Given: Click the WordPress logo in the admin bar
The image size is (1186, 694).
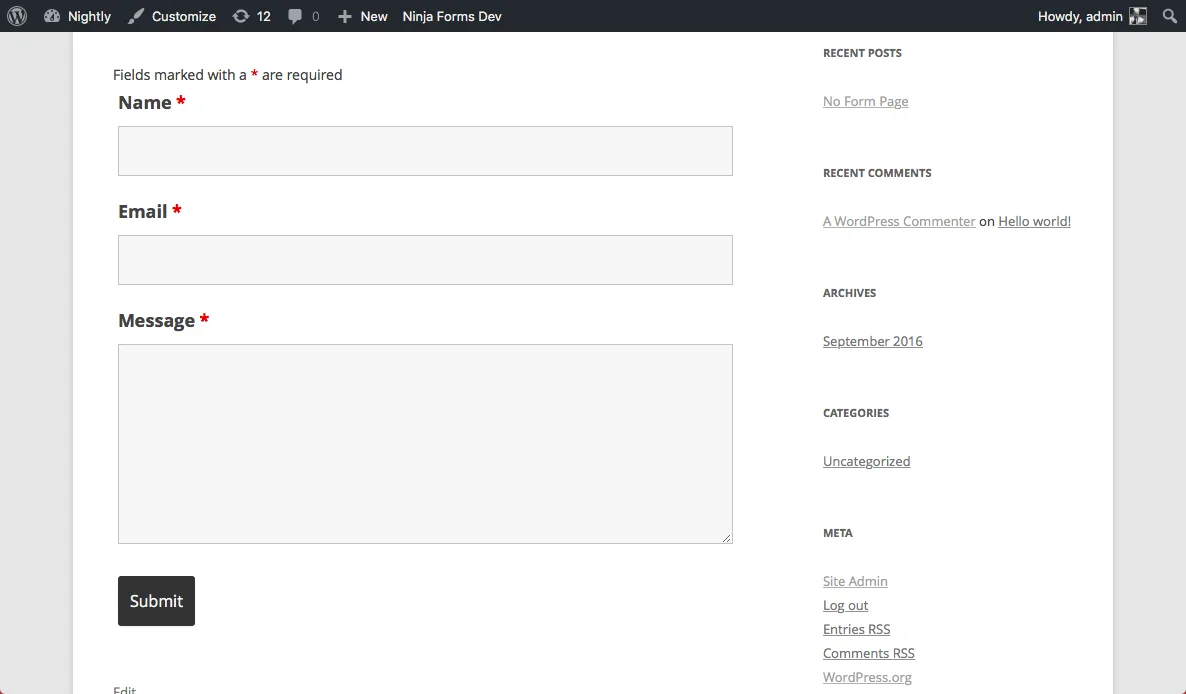Looking at the screenshot, I should click(16, 15).
